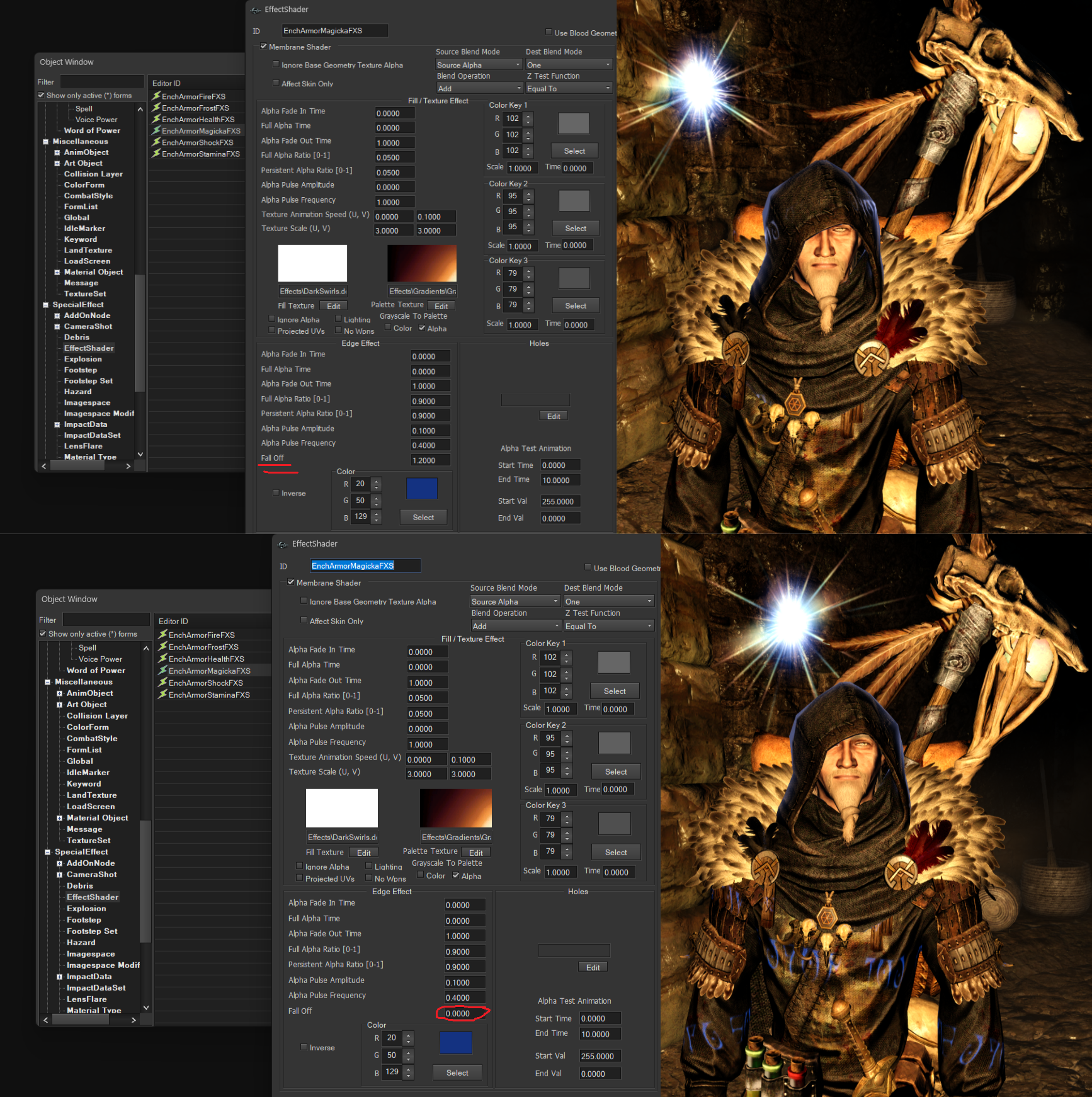Click Palette Texture Edit button in lower EffectShader window
The image size is (1092, 1097).
[x=476, y=853]
